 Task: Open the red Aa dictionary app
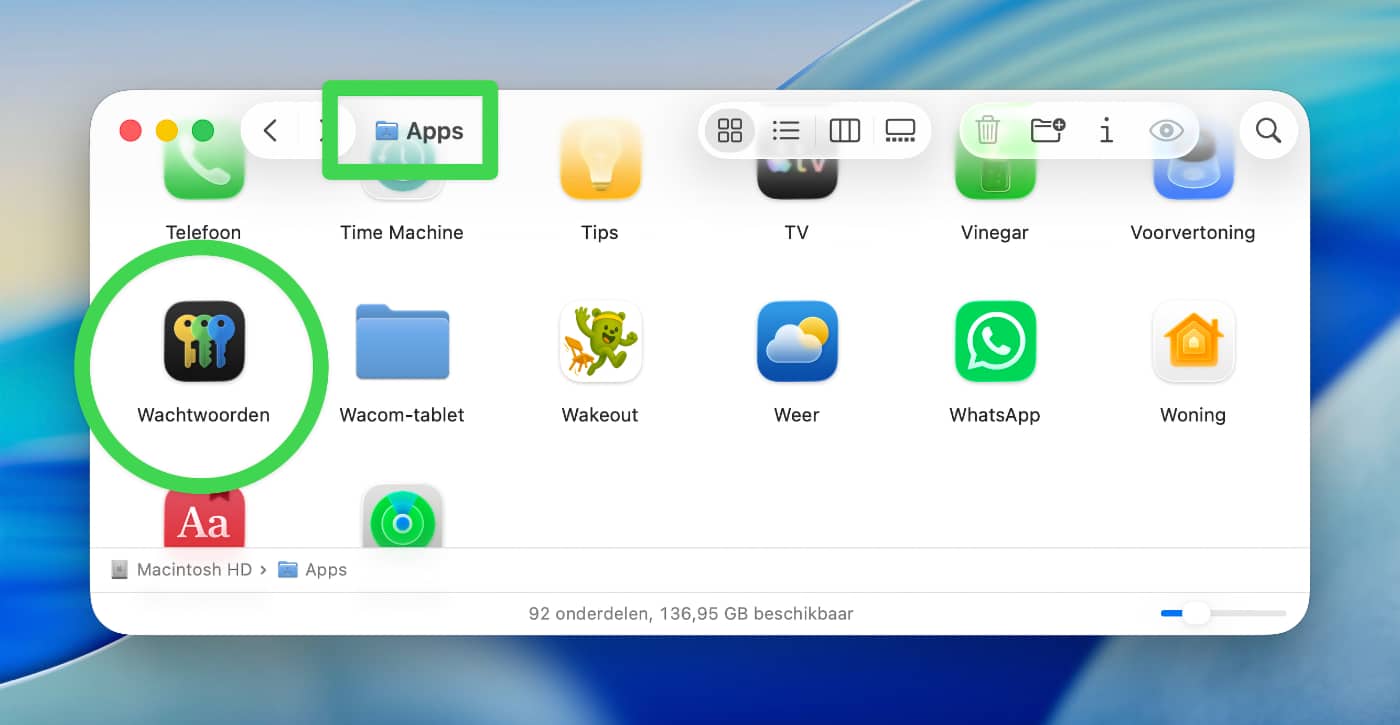pyautogui.click(x=204, y=517)
